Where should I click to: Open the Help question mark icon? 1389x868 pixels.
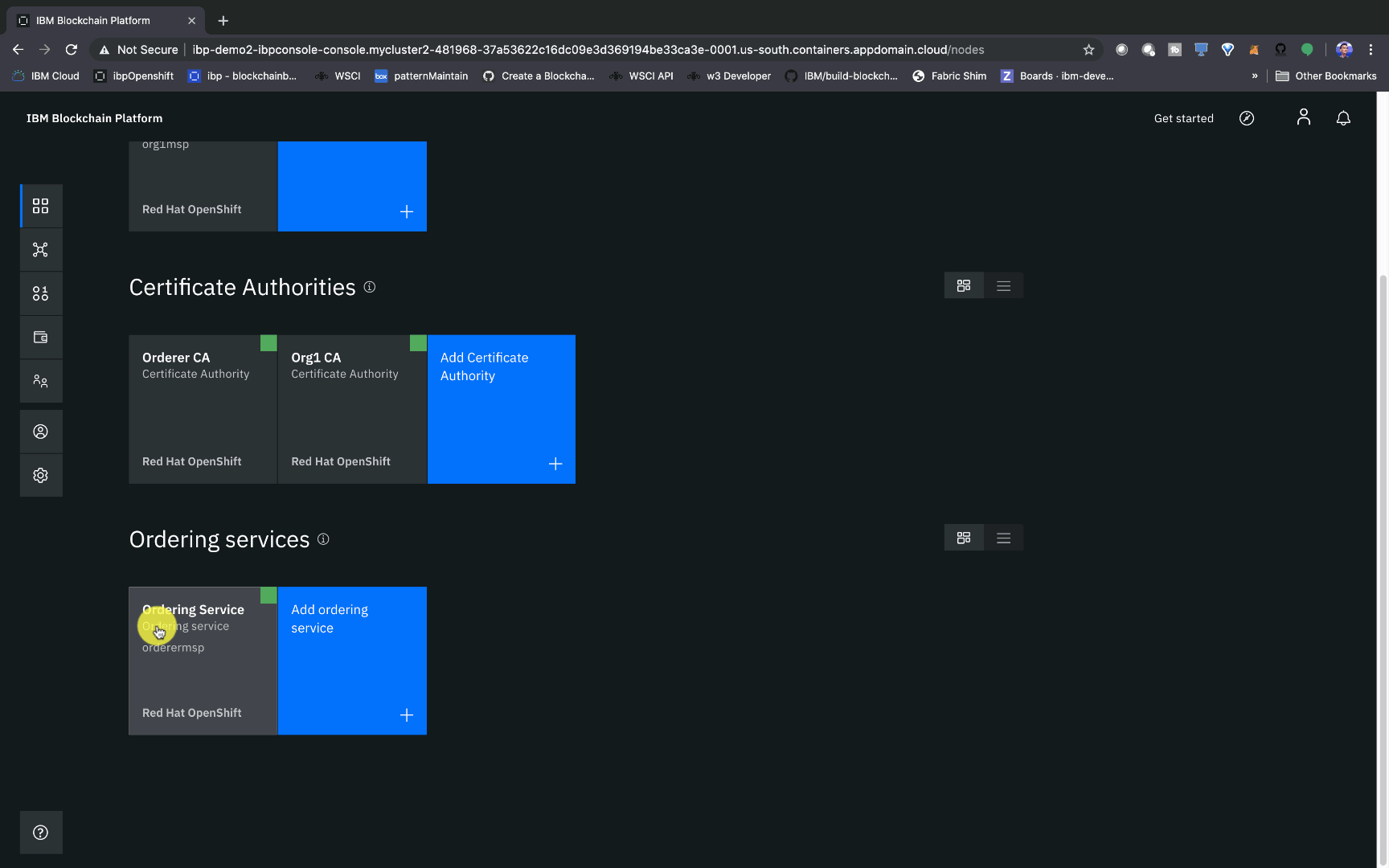pos(40,833)
